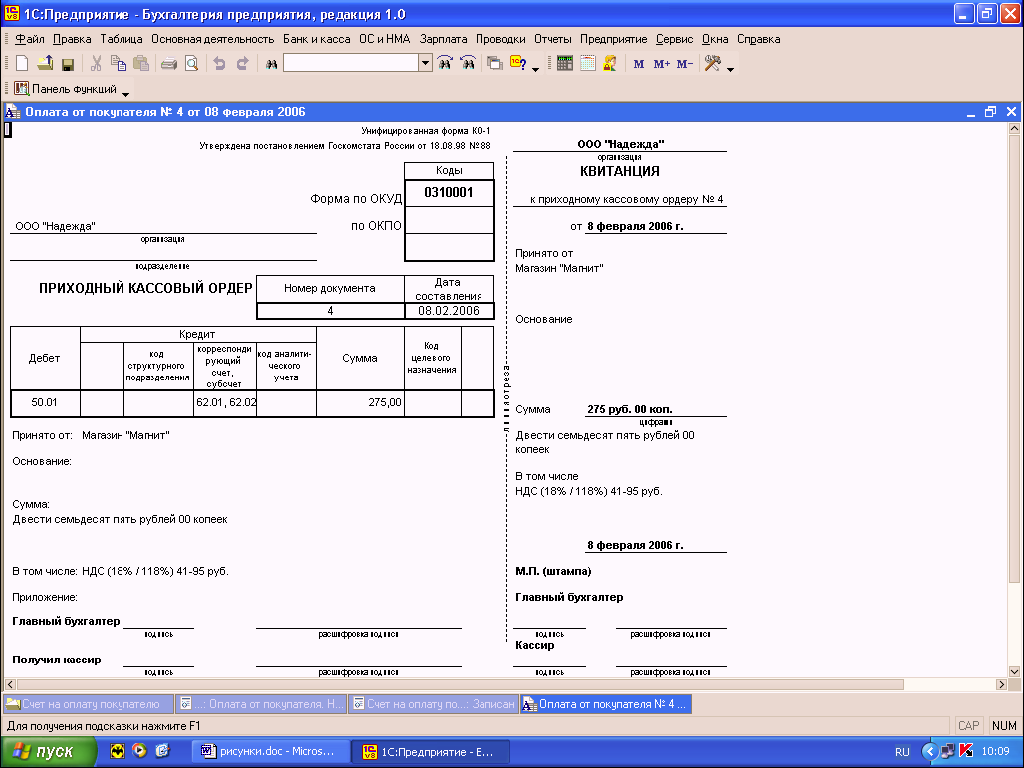The width and height of the screenshot is (1024, 768).
Task: Expand the search field dropdown arrow
Action: pos(425,63)
